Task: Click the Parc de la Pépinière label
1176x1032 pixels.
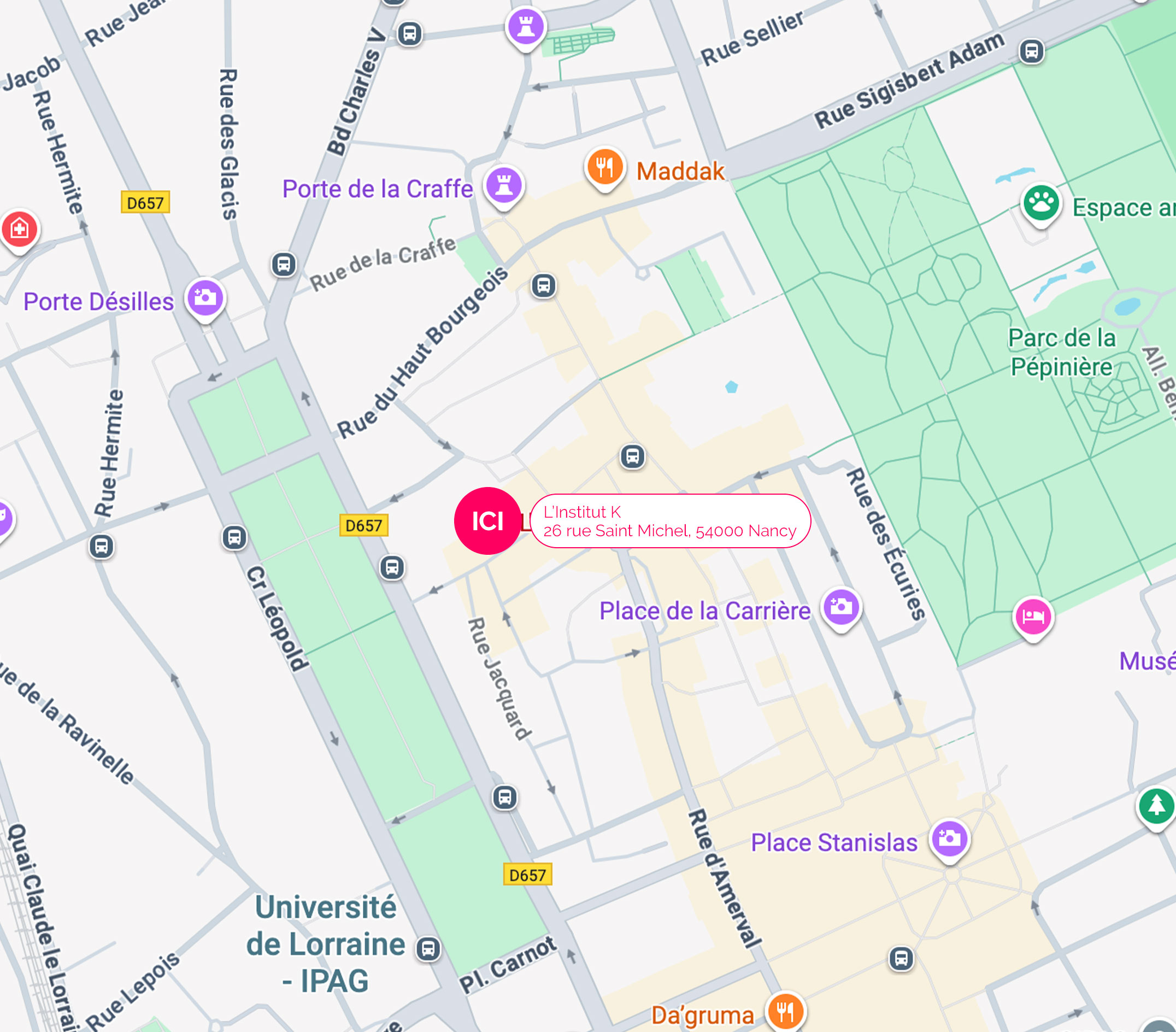Action: pos(1062,352)
